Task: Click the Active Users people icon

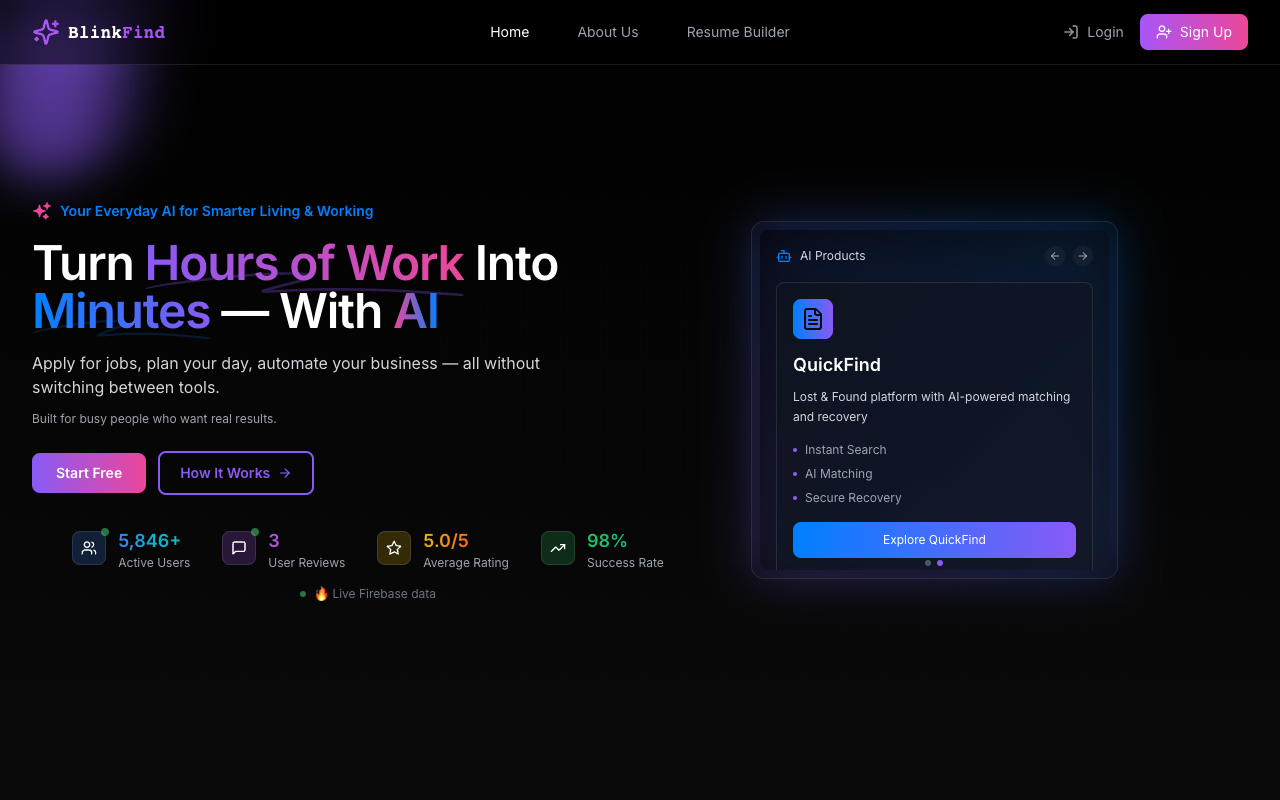Action: pos(89,548)
